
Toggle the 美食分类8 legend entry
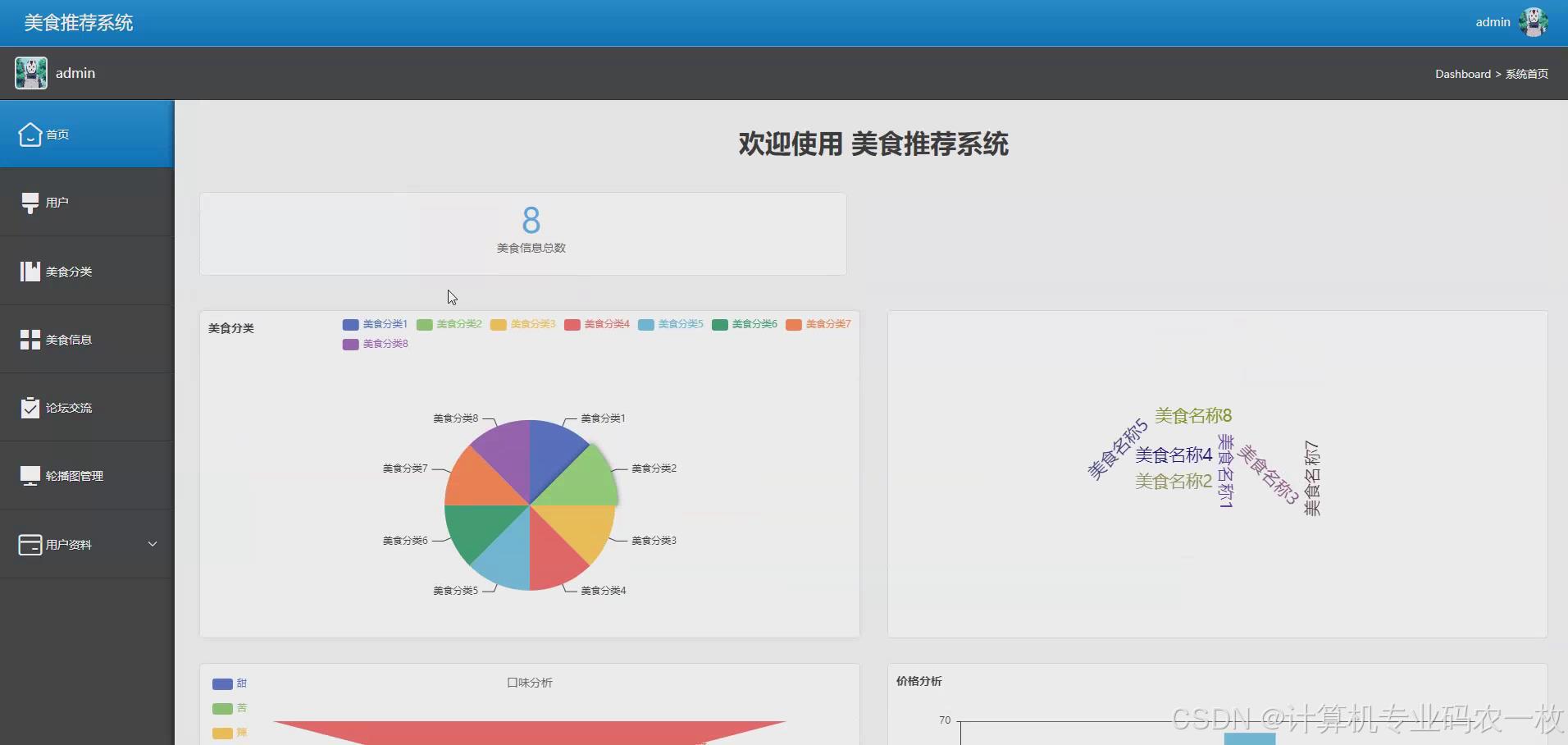(374, 344)
